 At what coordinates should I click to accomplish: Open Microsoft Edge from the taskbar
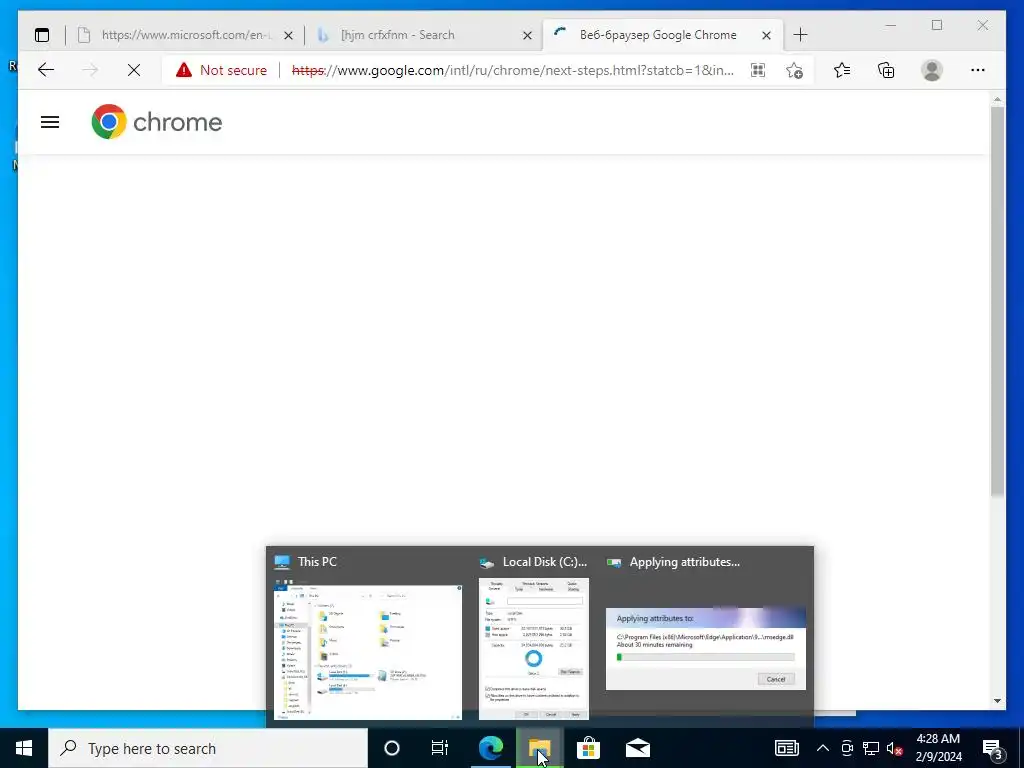(490, 748)
